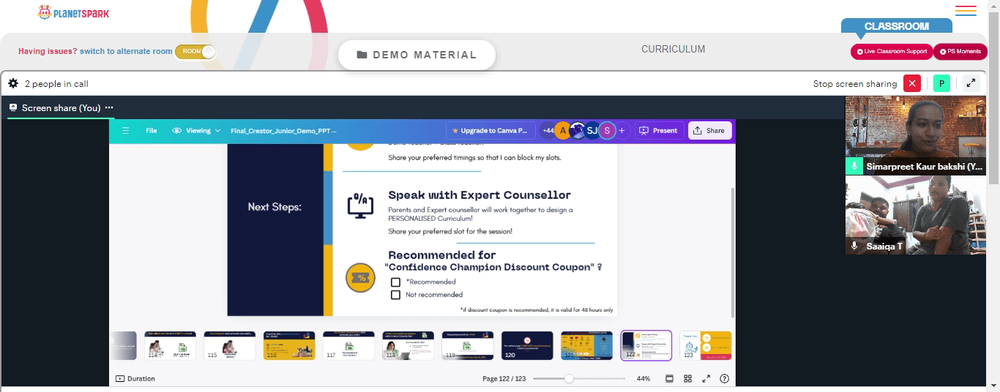Viewport: 1000px width, 392px height.
Task: Select slide thumbnail 114
Action: (170, 345)
